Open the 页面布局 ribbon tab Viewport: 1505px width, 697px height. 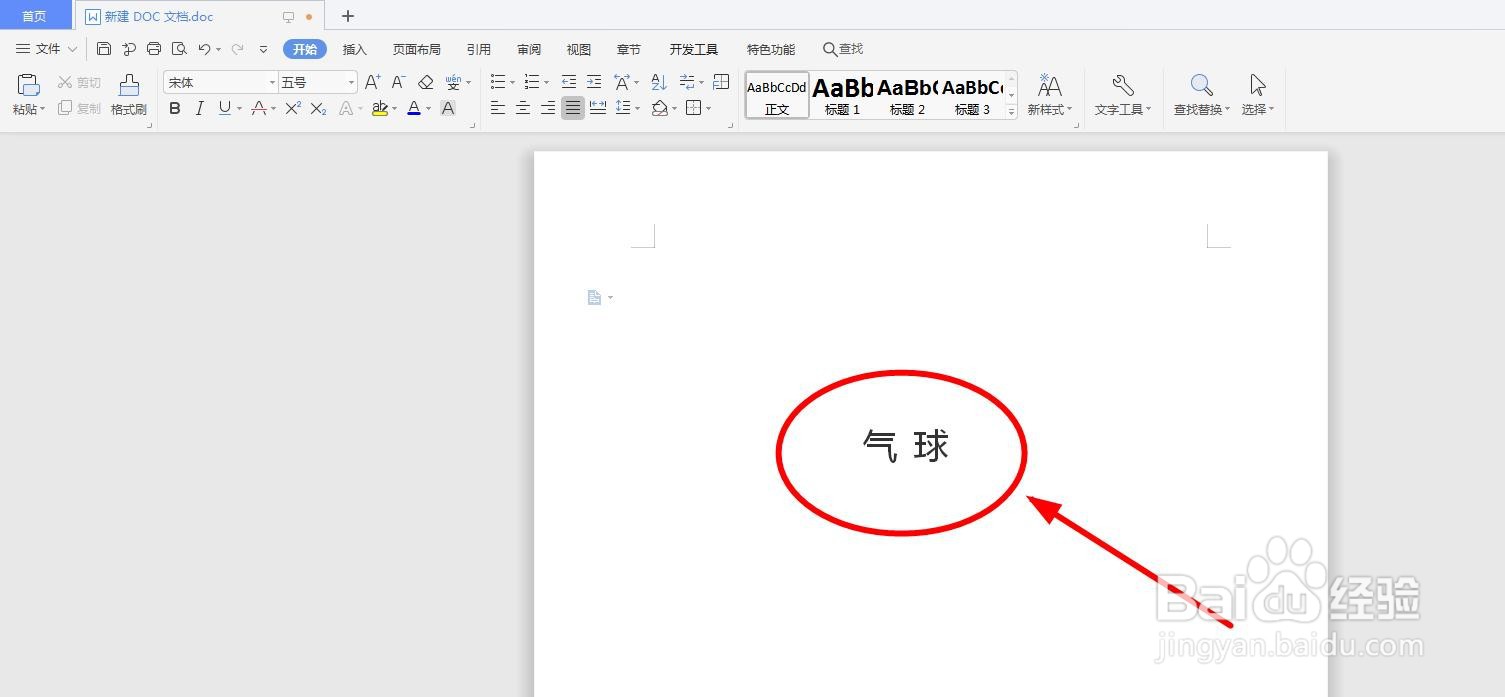[416, 48]
